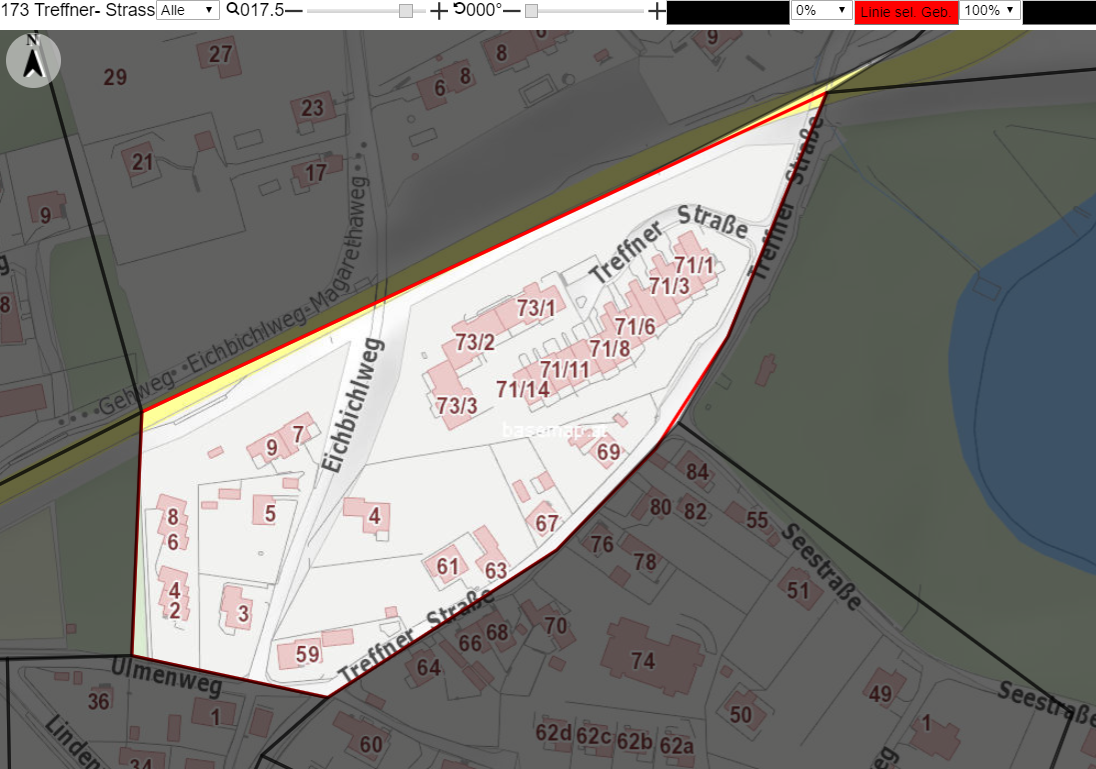
Task: Click the red 'Linie sel. Geb.' button
Action: 906,12
